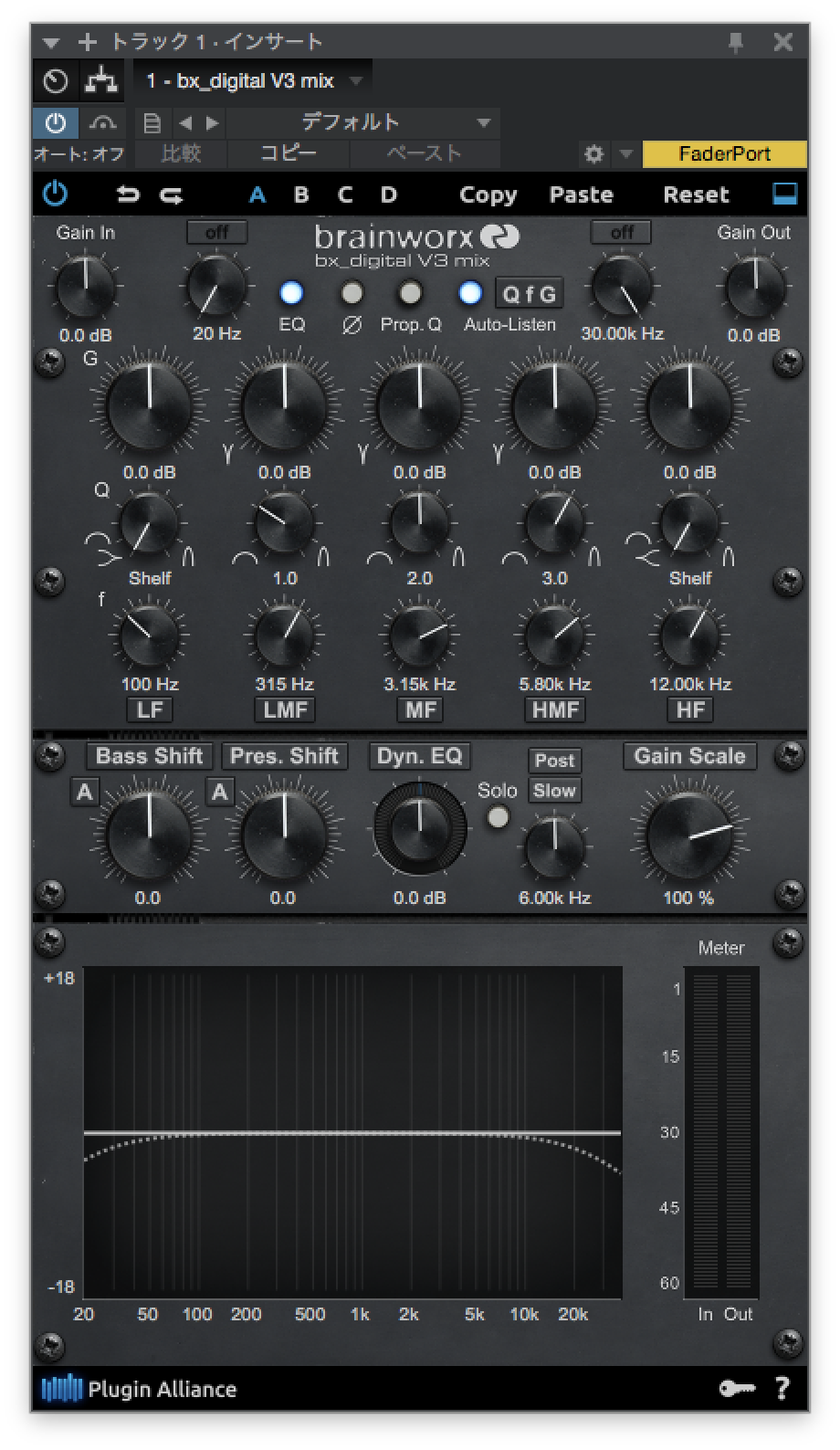Click the Q f G button
The height and width of the screenshot is (1450, 840).
pyautogui.click(x=530, y=294)
